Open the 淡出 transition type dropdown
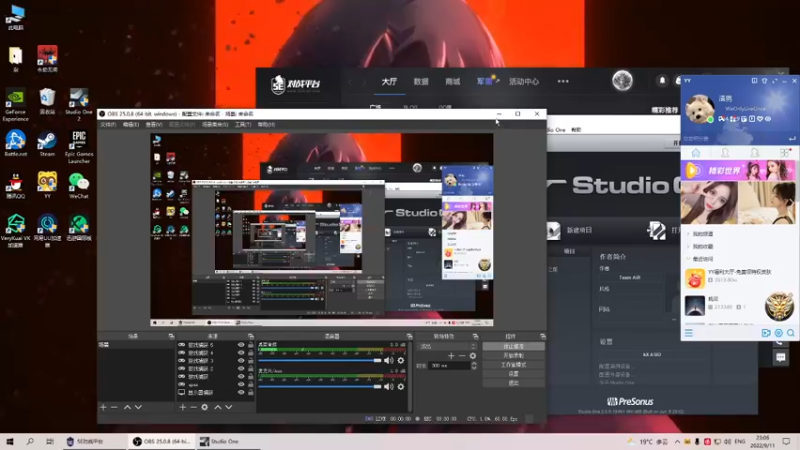Viewport: 800px width, 450px height. pyautogui.click(x=447, y=346)
